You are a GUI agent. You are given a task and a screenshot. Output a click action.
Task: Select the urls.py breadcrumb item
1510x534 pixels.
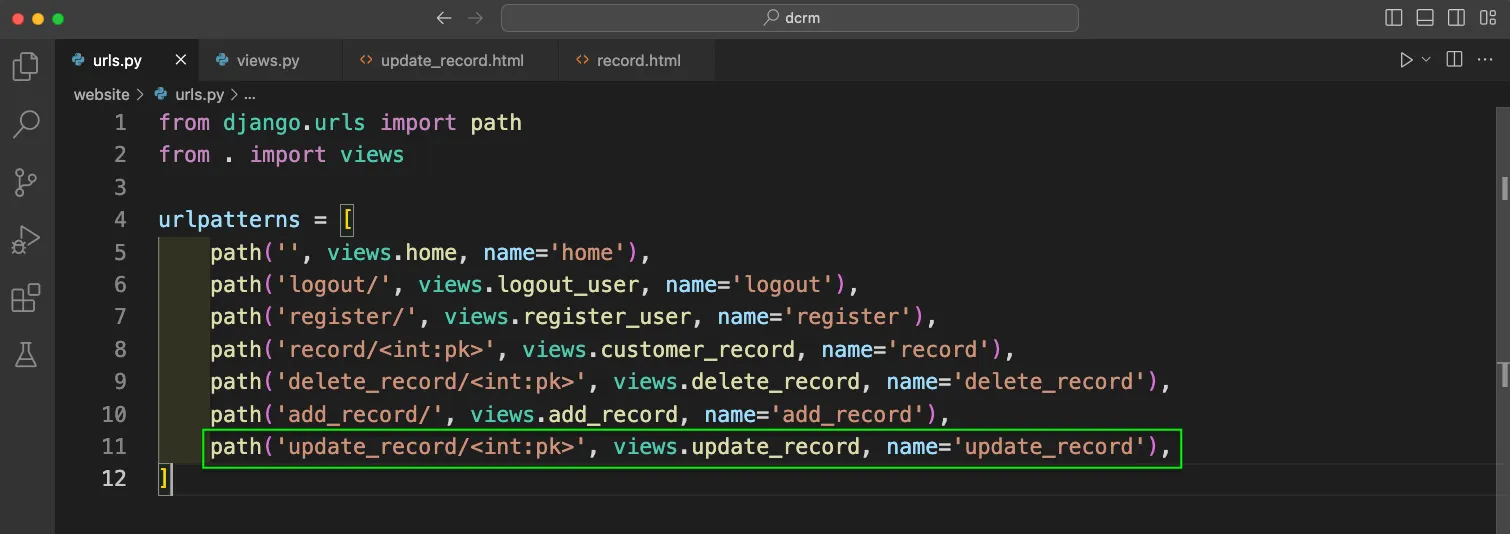(189, 95)
